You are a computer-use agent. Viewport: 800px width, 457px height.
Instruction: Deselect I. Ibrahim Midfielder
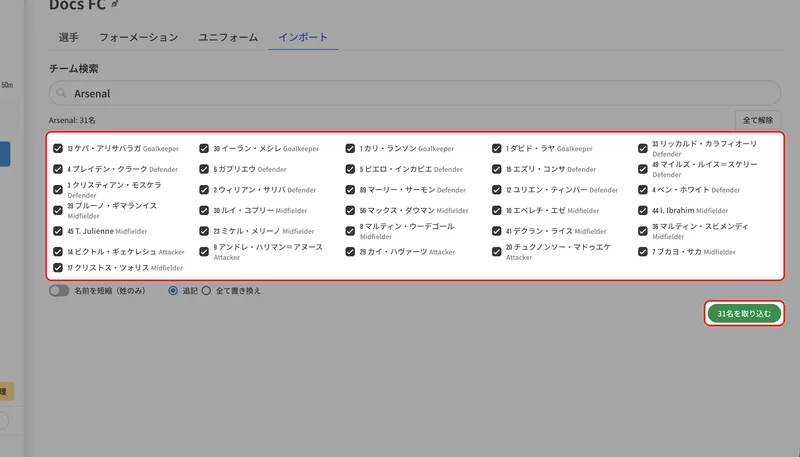click(x=643, y=210)
